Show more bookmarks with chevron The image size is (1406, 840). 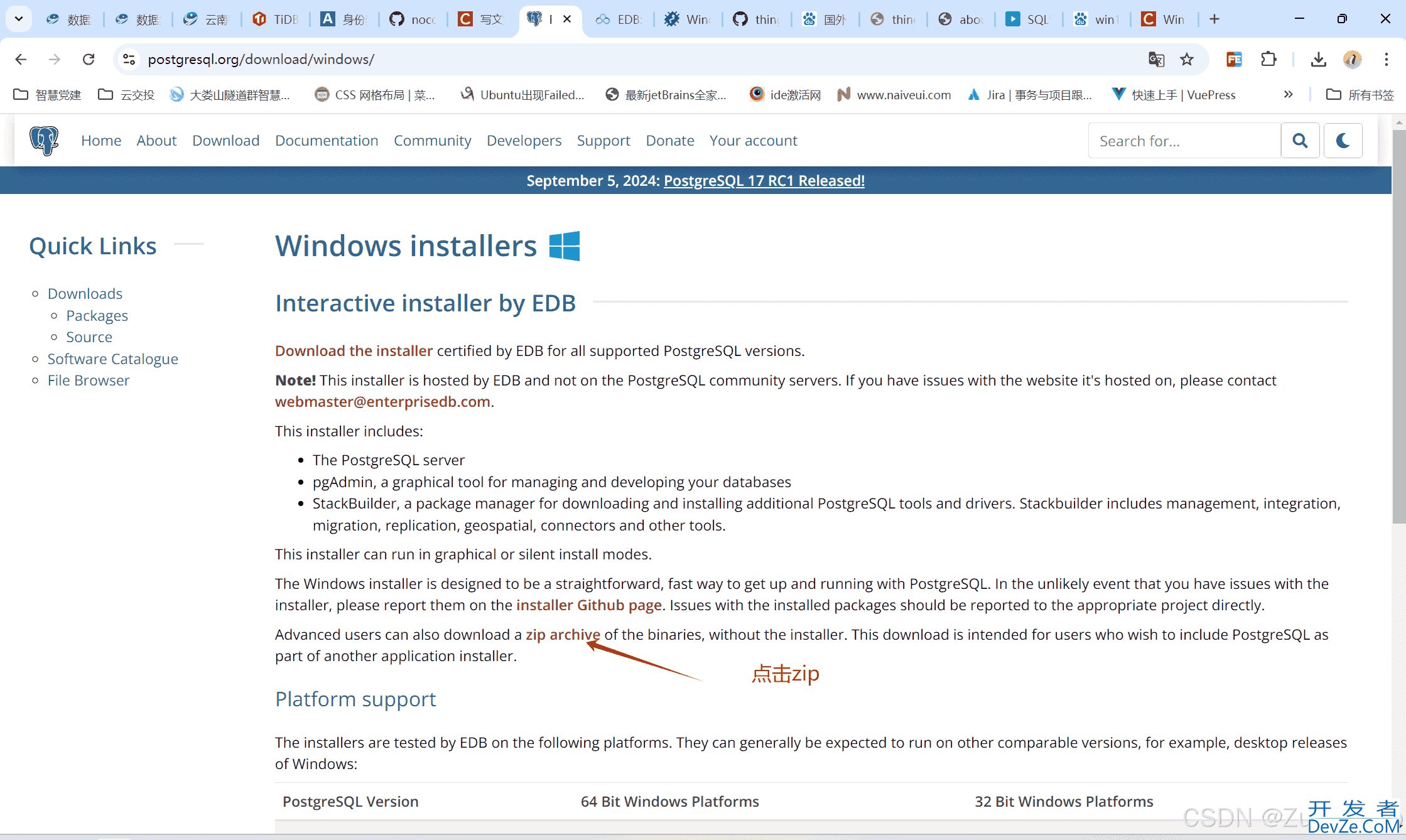(x=1288, y=94)
